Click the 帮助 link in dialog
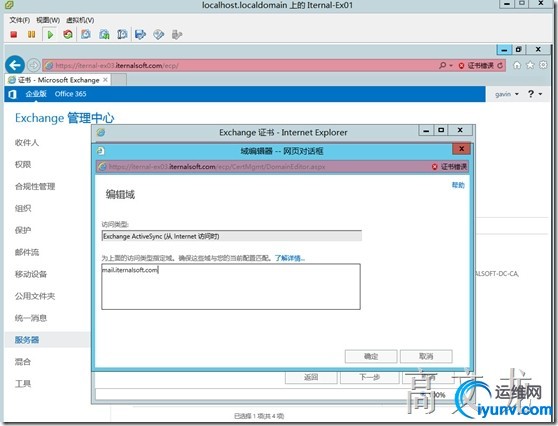The width and height of the screenshot is (558, 426). coord(458,185)
